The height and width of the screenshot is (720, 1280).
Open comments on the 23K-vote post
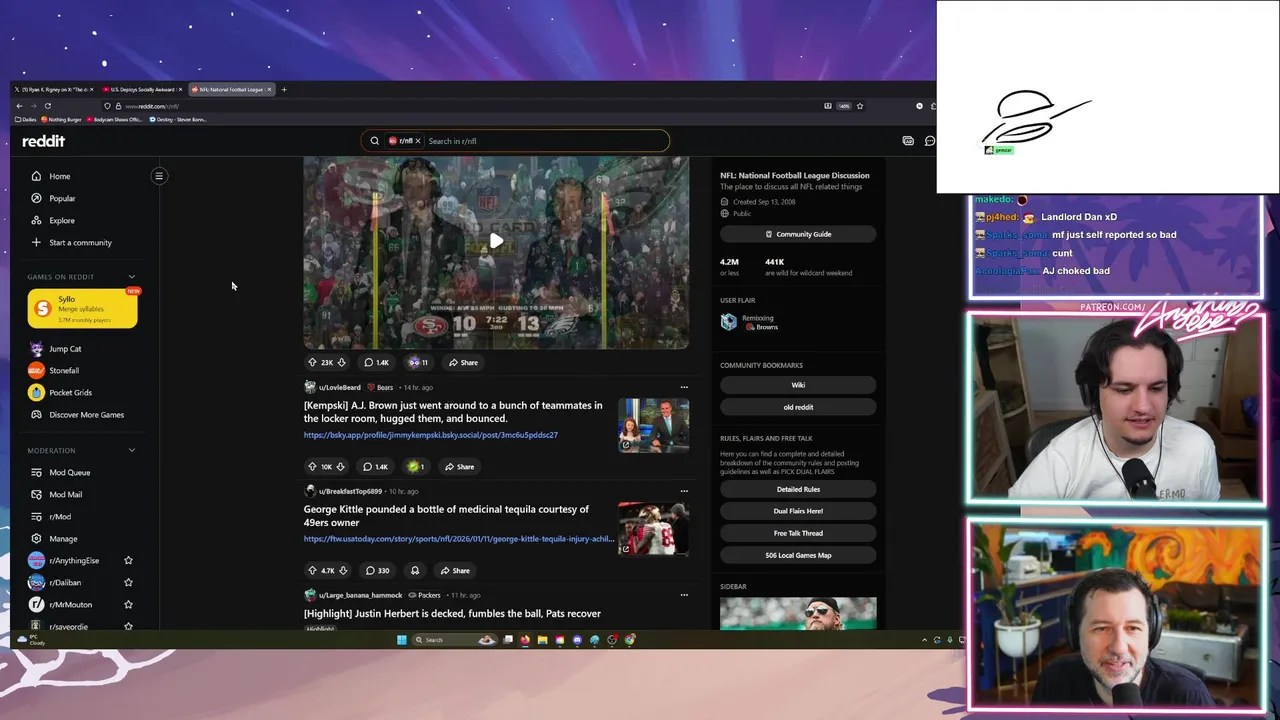[x=376, y=362]
